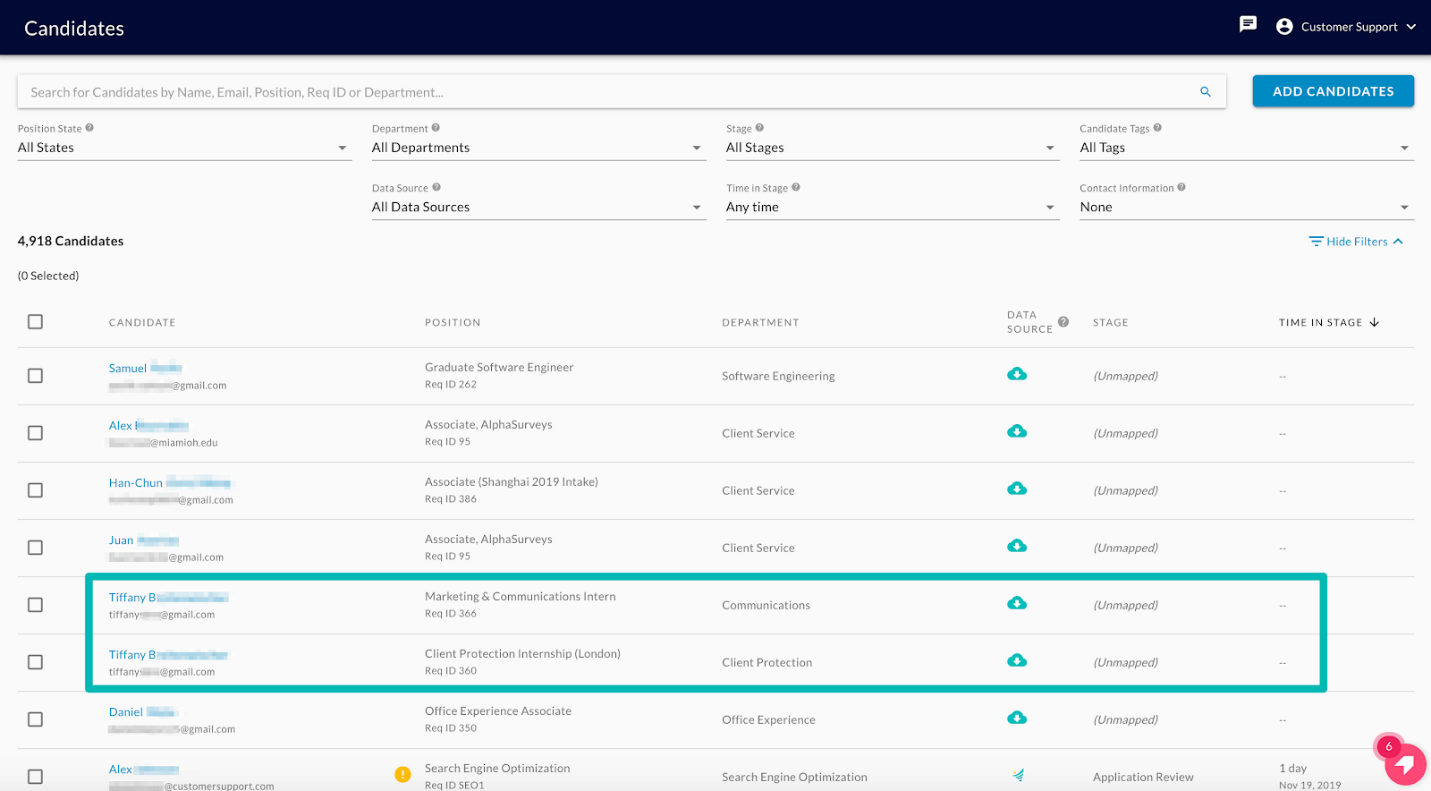This screenshot has width=1431, height=791.
Task: Click cloud icon in Han-Chun's row
Action: pos(1017,489)
